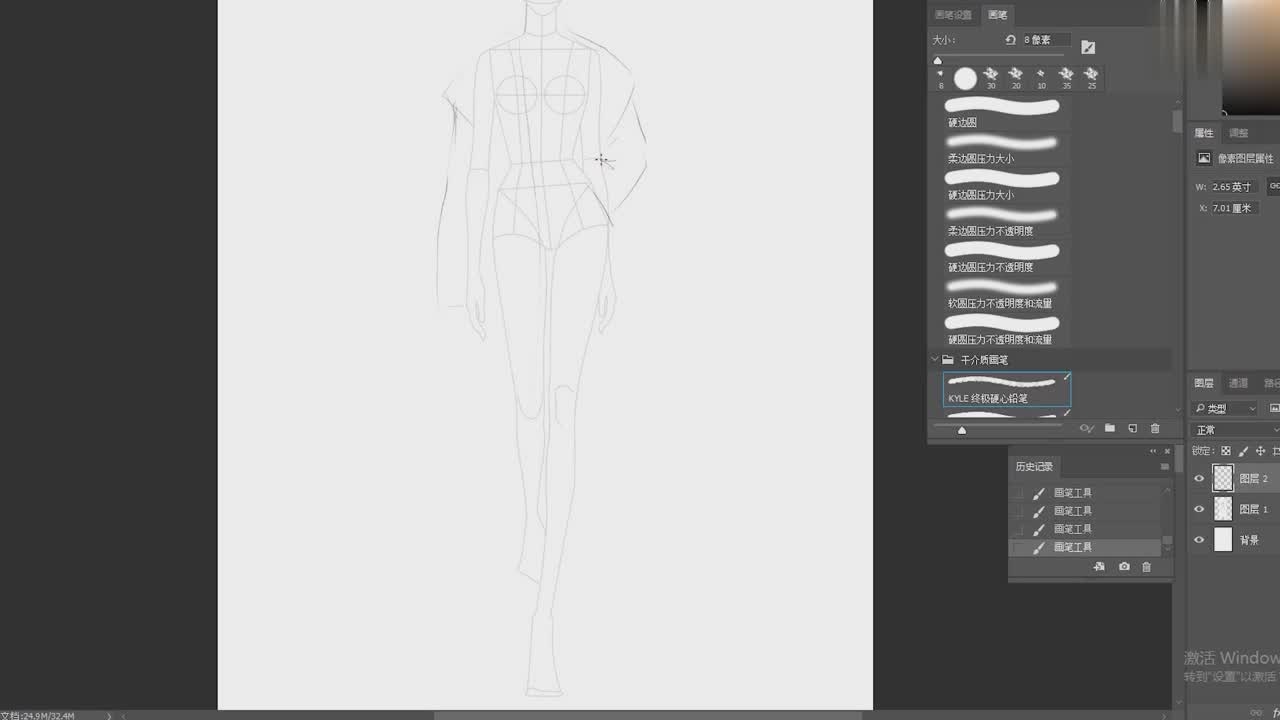Lock transparent pixels checkerboard icon
Image resolution: width=1280 pixels, height=720 pixels.
1226,451
